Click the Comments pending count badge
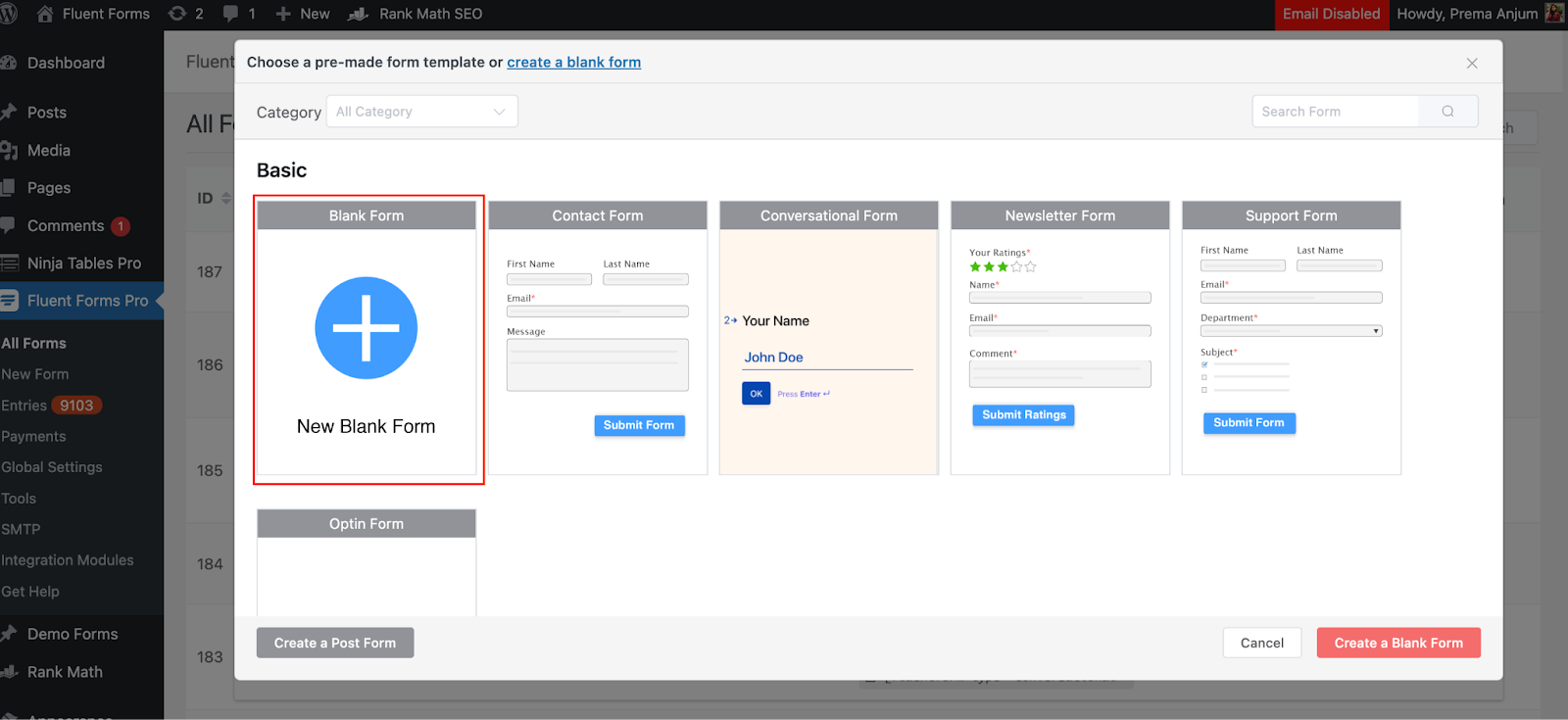The height and width of the screenshot is (720, 1568). 121,226
